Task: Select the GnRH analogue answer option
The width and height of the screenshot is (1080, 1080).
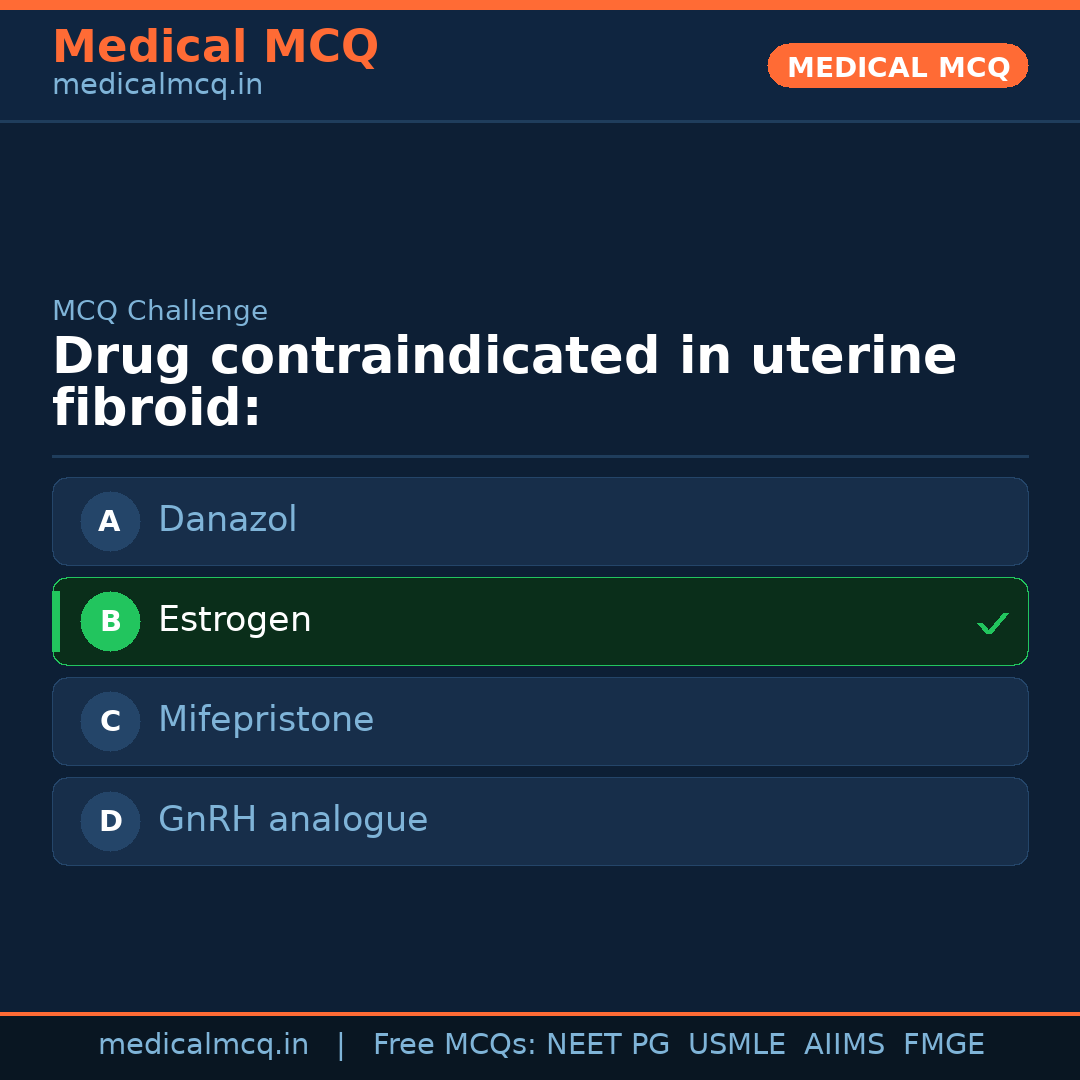Action: 540,821
